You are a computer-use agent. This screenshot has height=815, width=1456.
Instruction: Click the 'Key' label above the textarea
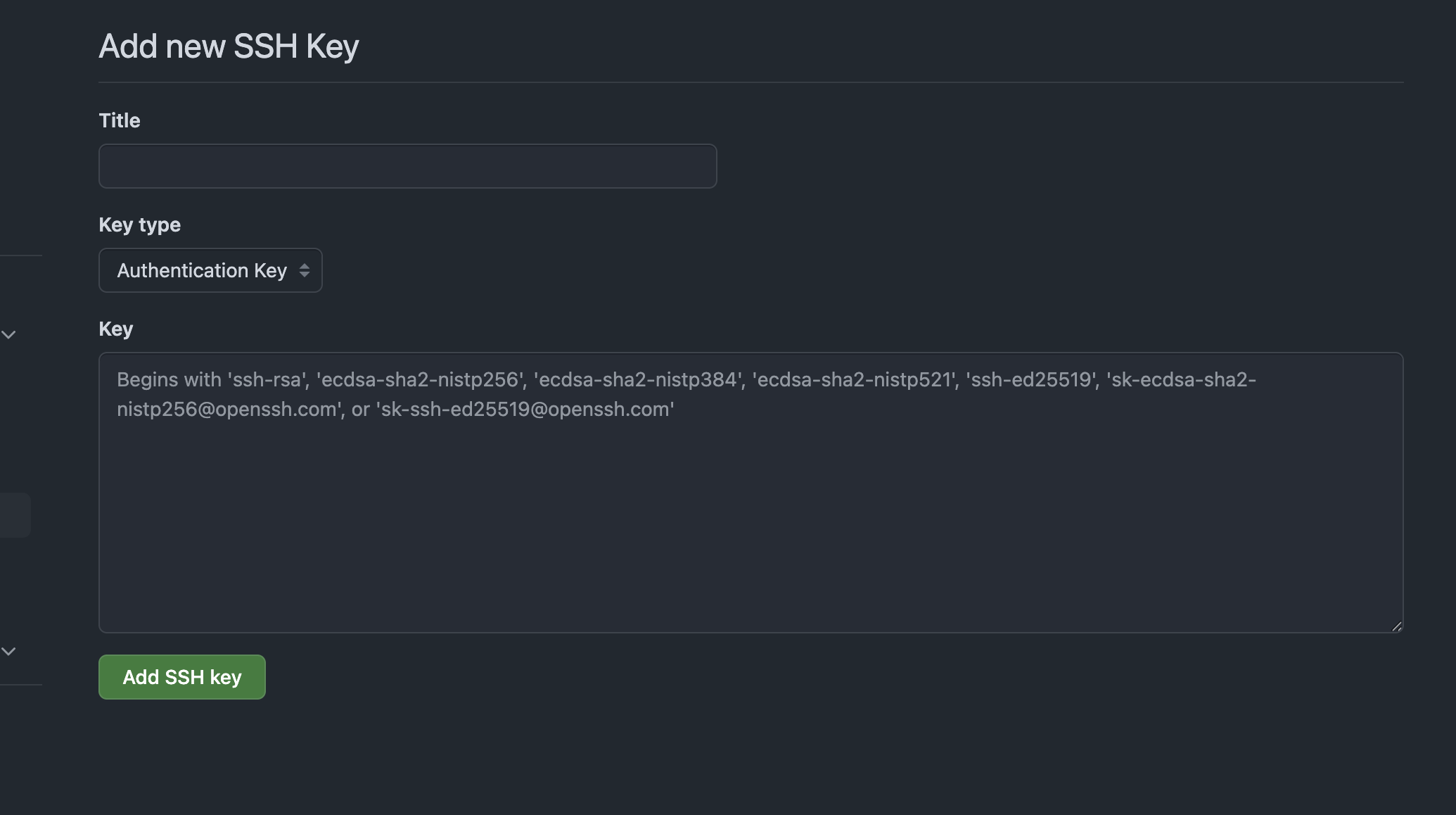click(x=116, y=329)
